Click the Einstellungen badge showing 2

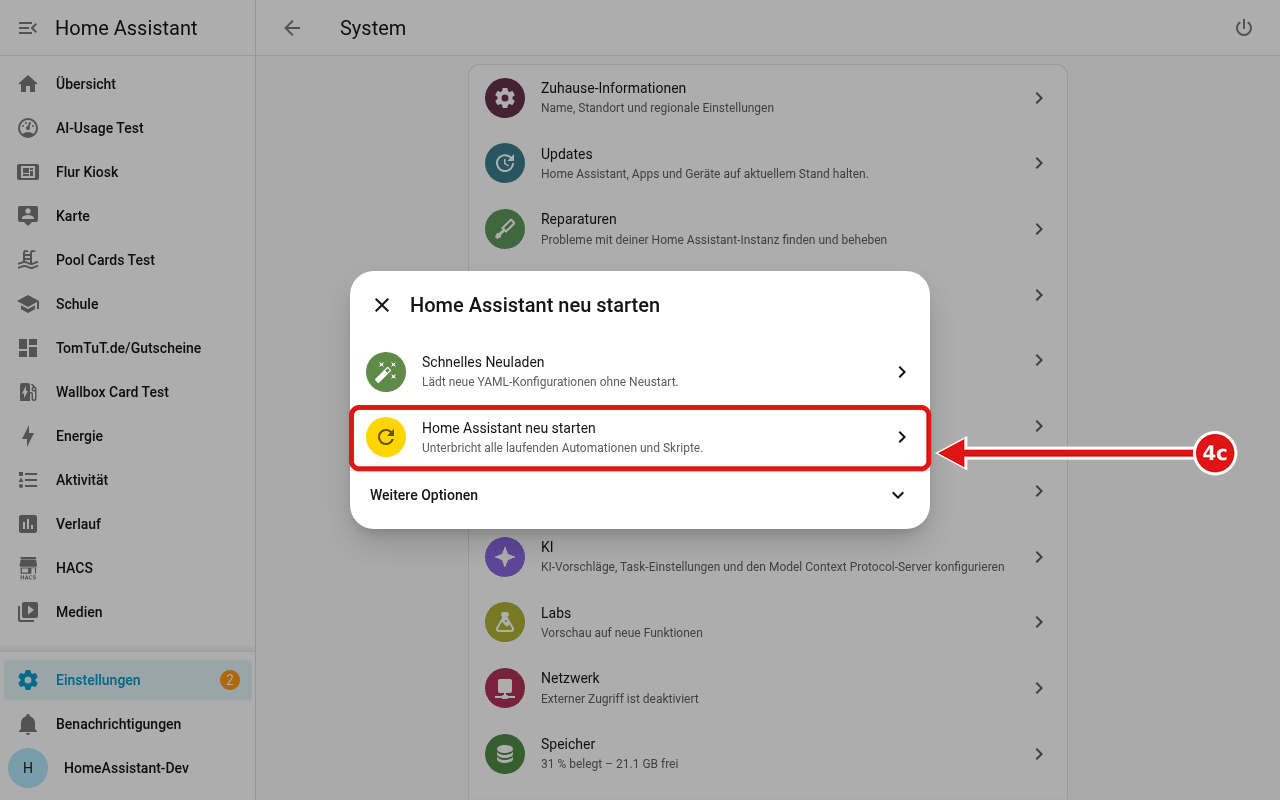pos(230,680)
